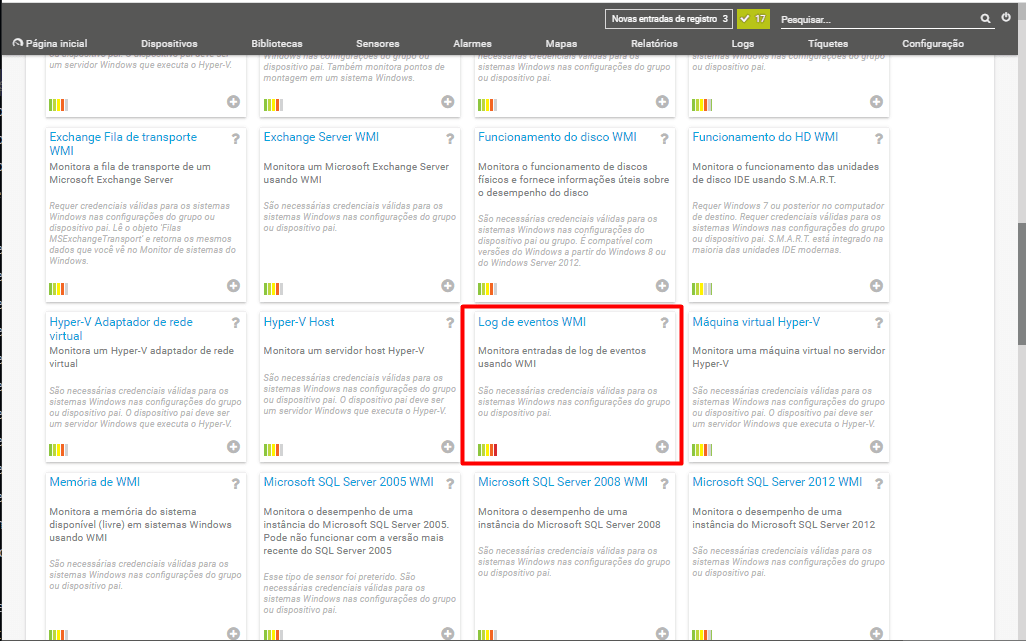Open the Configuração menu
The width and height of the screenshot is (1026, 641).
(932, 43)
